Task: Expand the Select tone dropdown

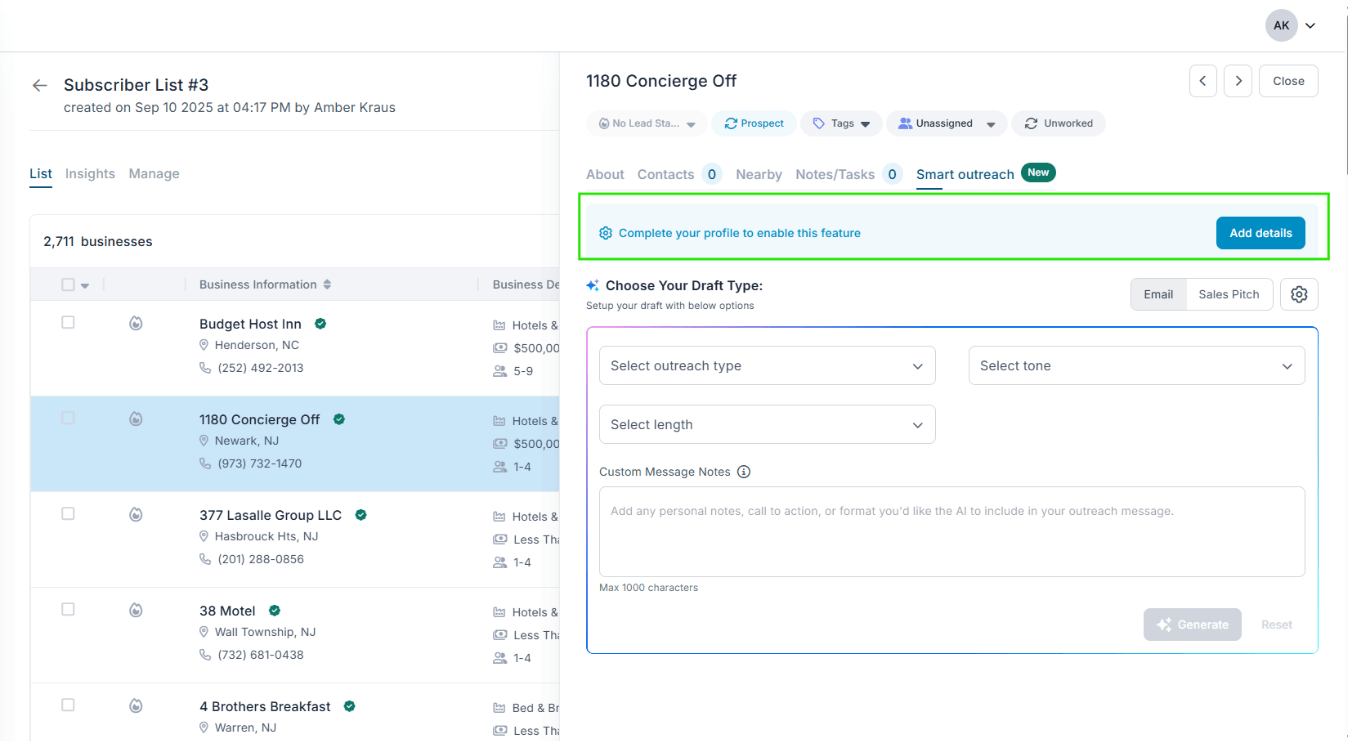Action: pyautogui.click(x=1136, y=366)
